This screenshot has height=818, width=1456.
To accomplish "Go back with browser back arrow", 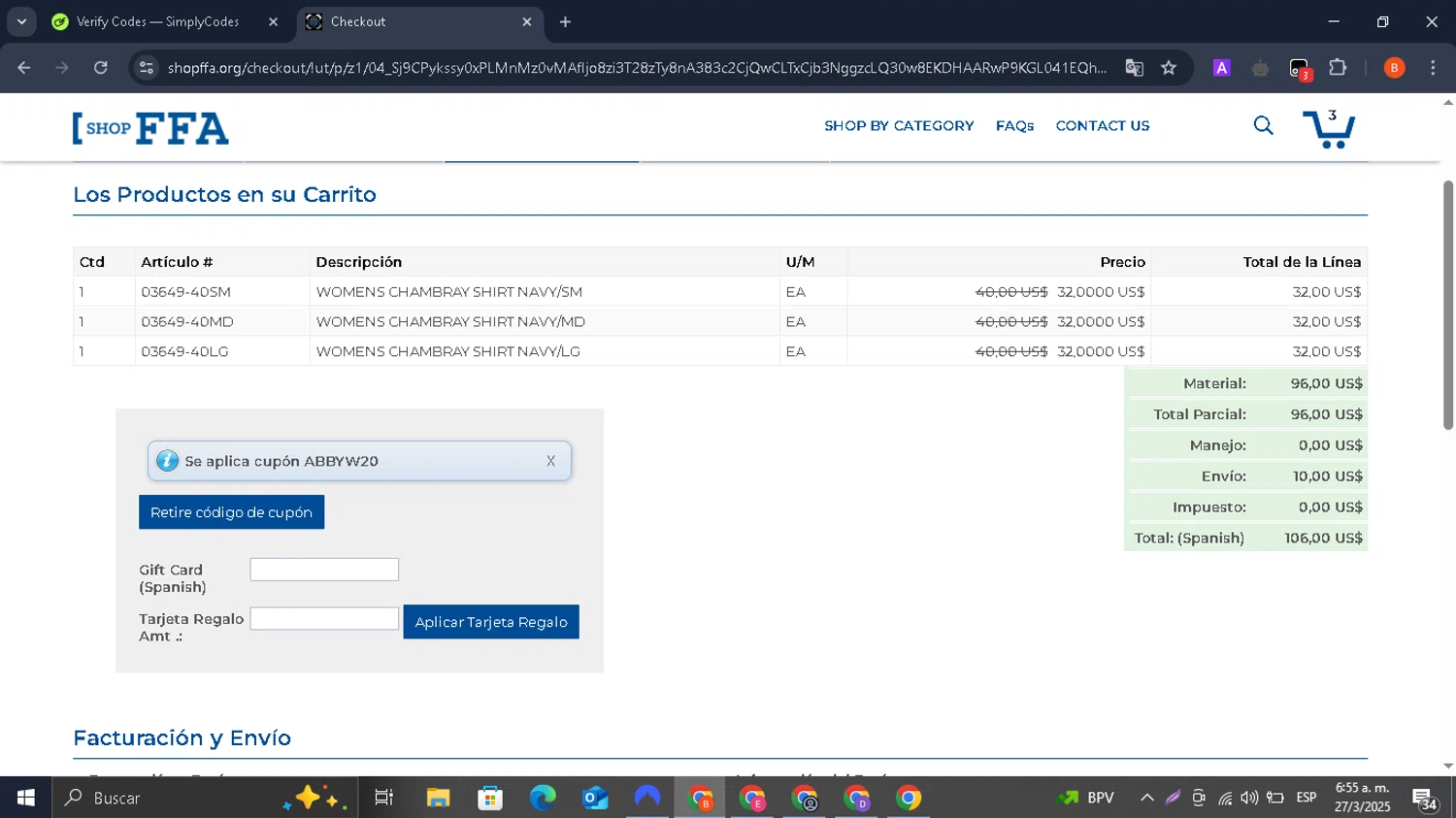I will click(x=24, y=67).
